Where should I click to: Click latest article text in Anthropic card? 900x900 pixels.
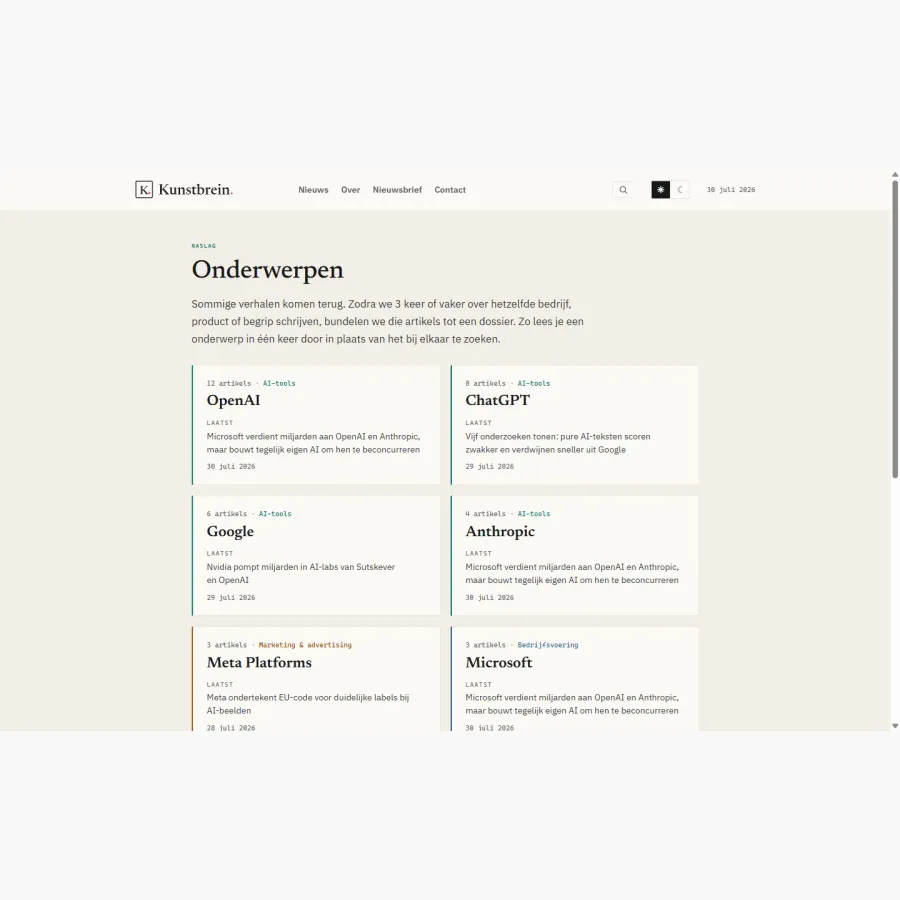572,573
